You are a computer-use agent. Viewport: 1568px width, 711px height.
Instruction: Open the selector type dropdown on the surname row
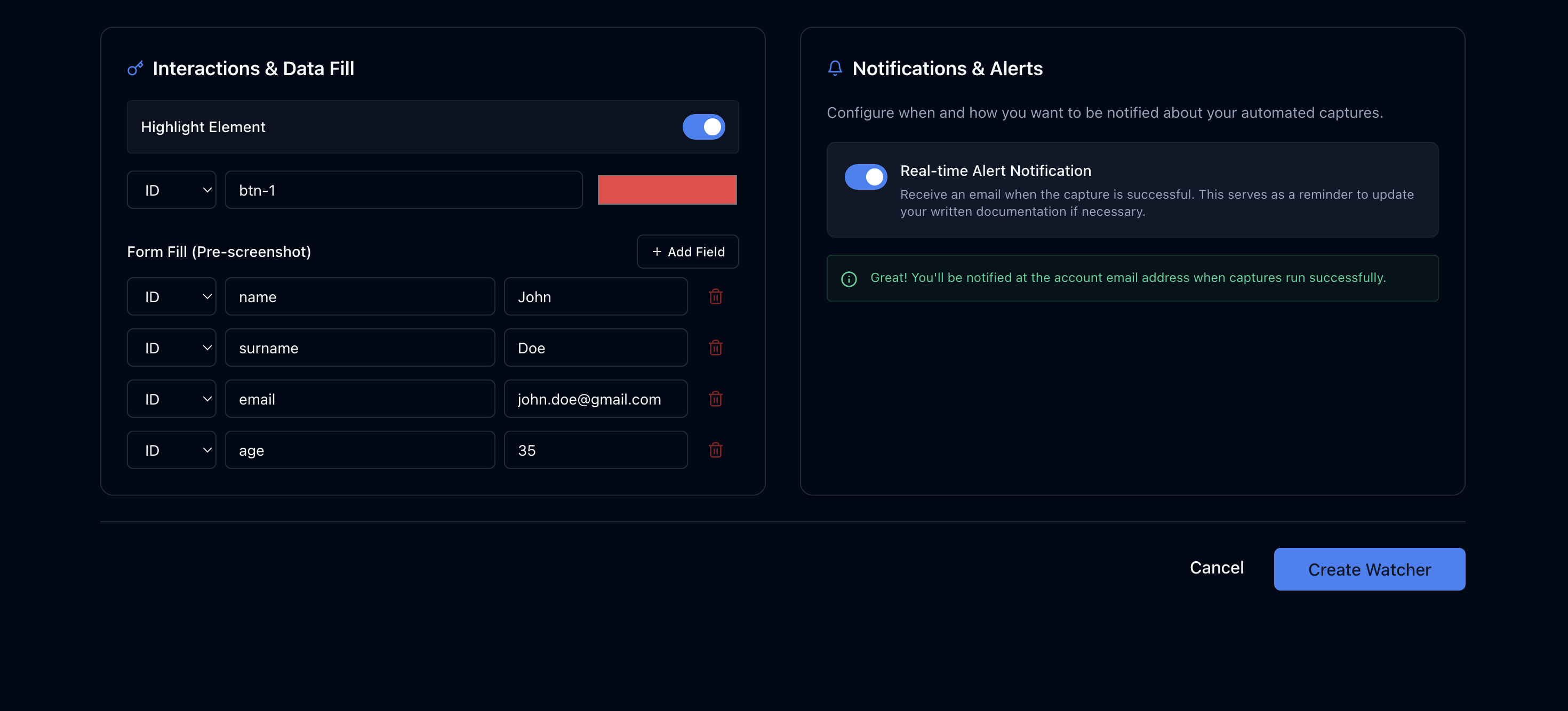point(172,348)
